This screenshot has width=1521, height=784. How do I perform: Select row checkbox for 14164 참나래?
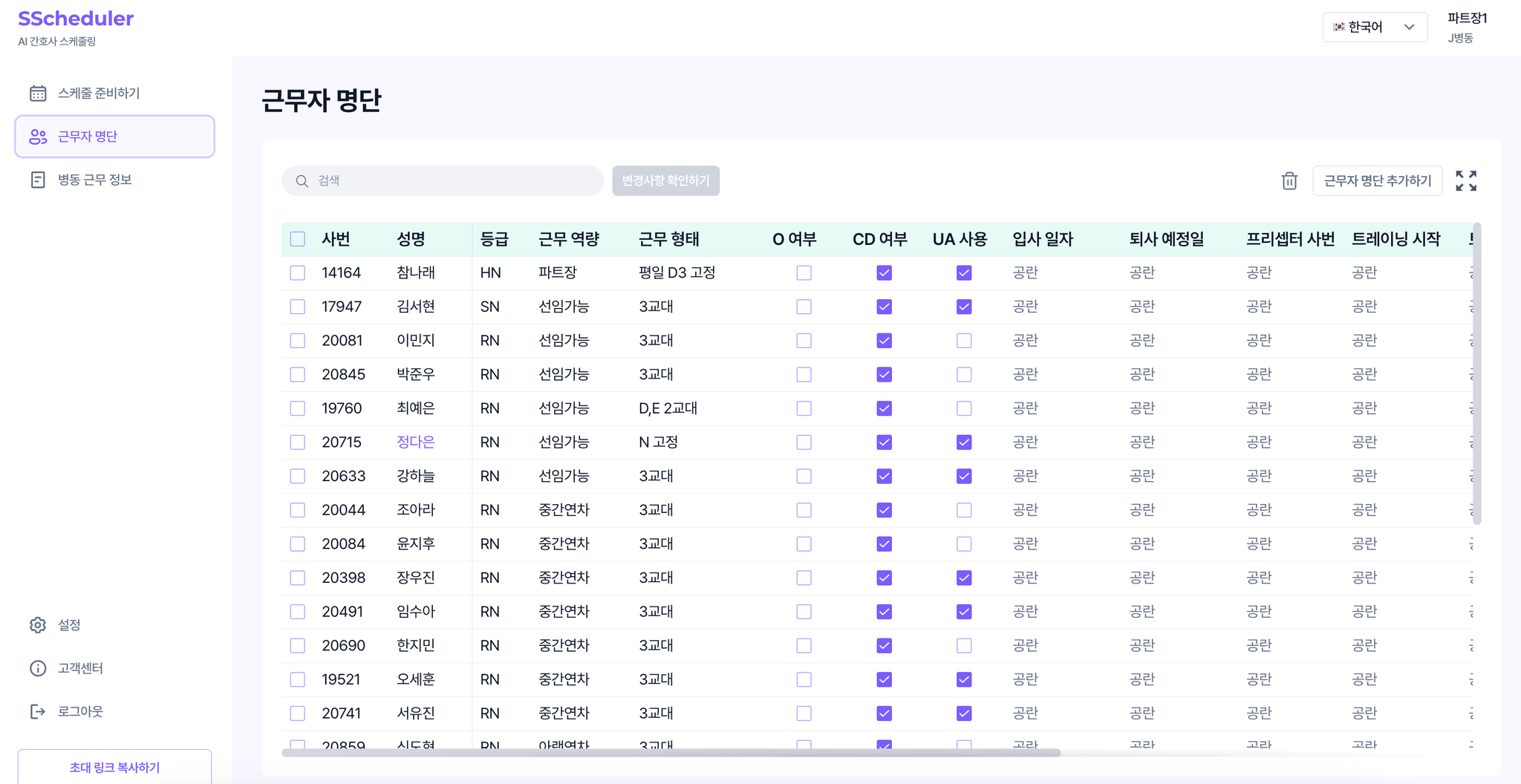click(298, 272)
